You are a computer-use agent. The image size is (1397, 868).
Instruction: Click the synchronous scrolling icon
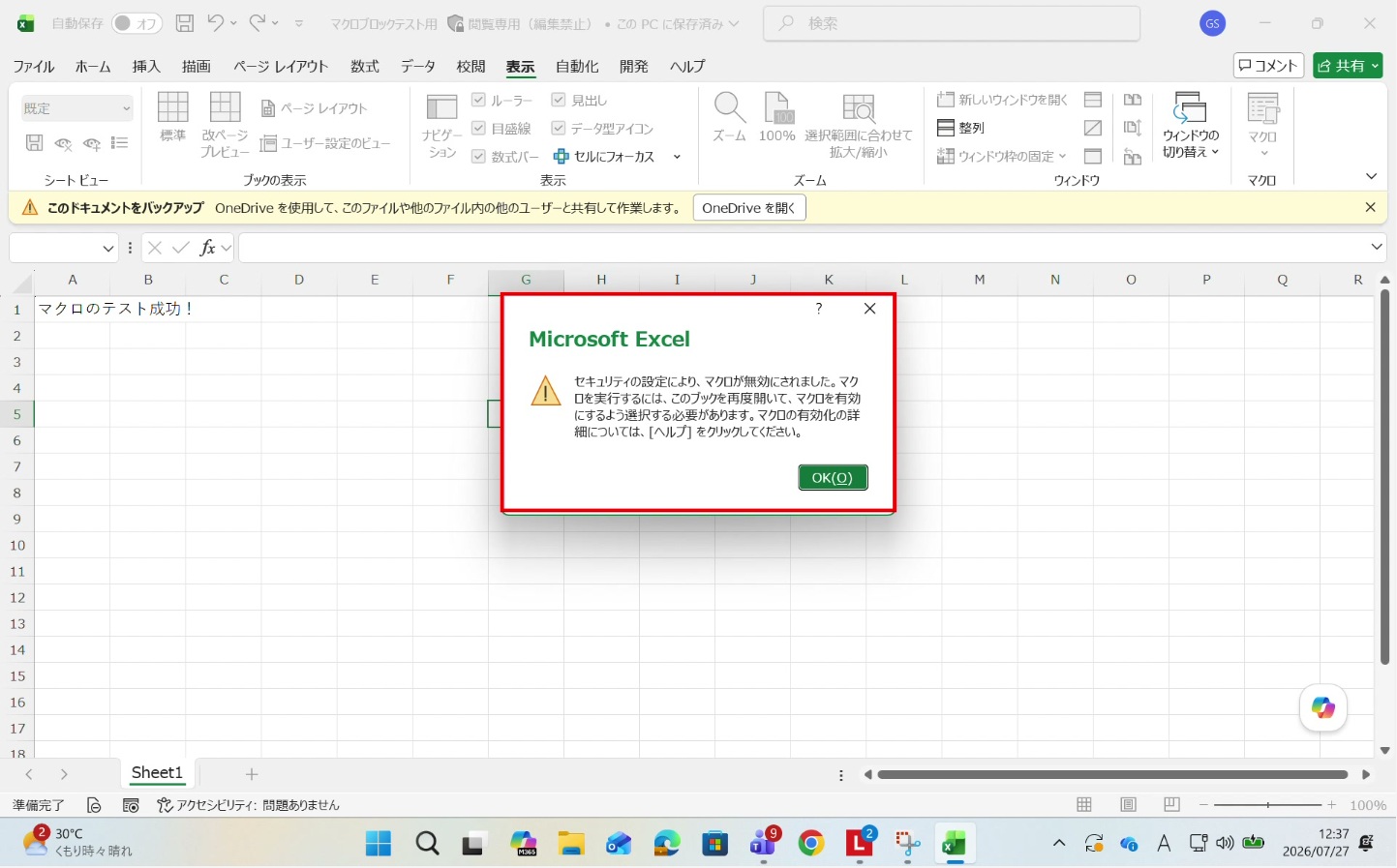(x=1133, y=128)
